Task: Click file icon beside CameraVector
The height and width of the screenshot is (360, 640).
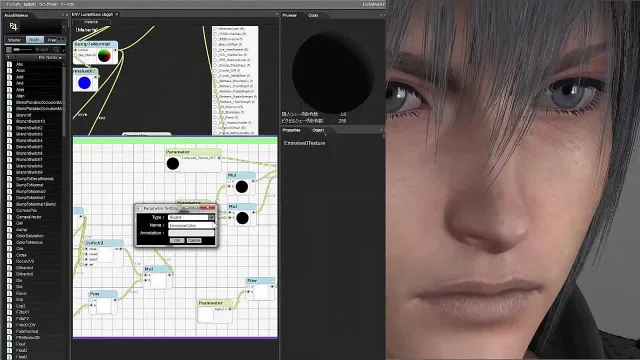Action: coord(9,217)
